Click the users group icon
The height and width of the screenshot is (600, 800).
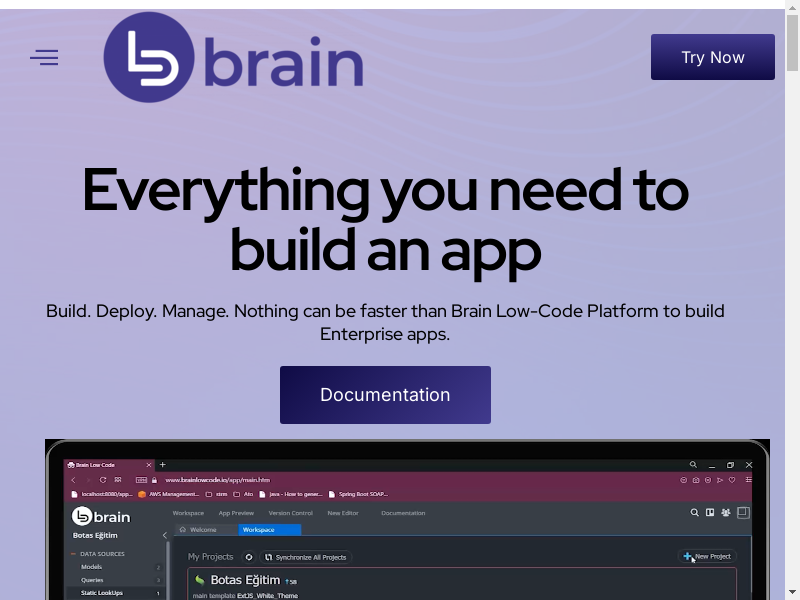[x=725, y=513]
